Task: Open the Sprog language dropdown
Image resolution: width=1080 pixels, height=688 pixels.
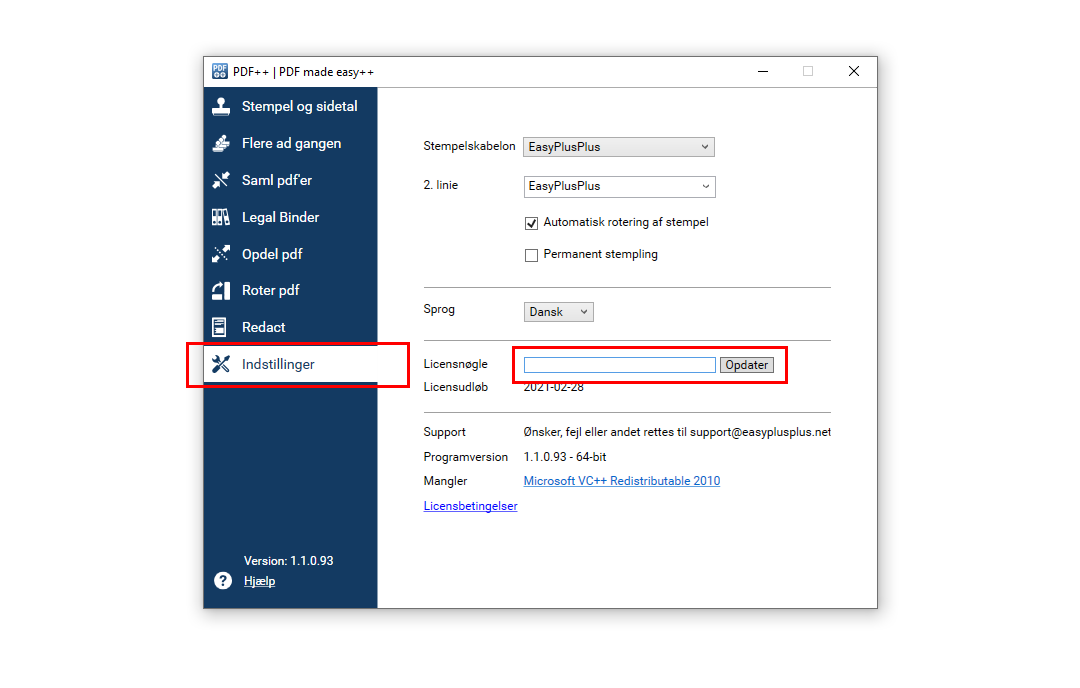Action: [559, 312]
